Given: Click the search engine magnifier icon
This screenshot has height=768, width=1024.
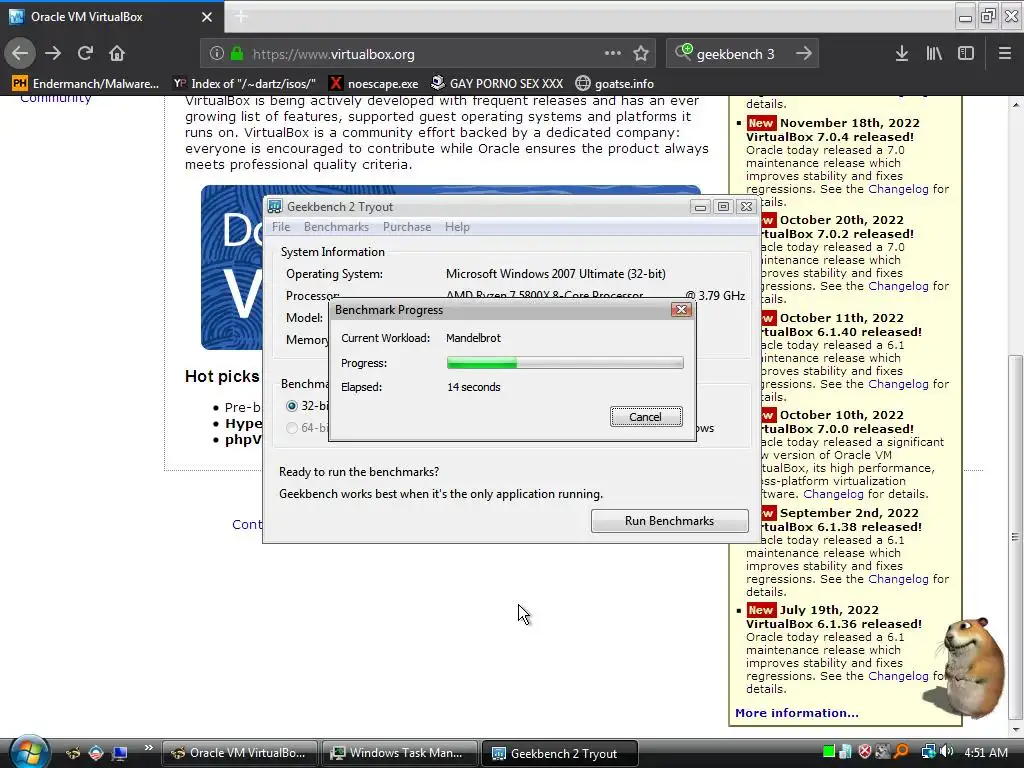Looking at the screenshot, I should pos(683,52).
